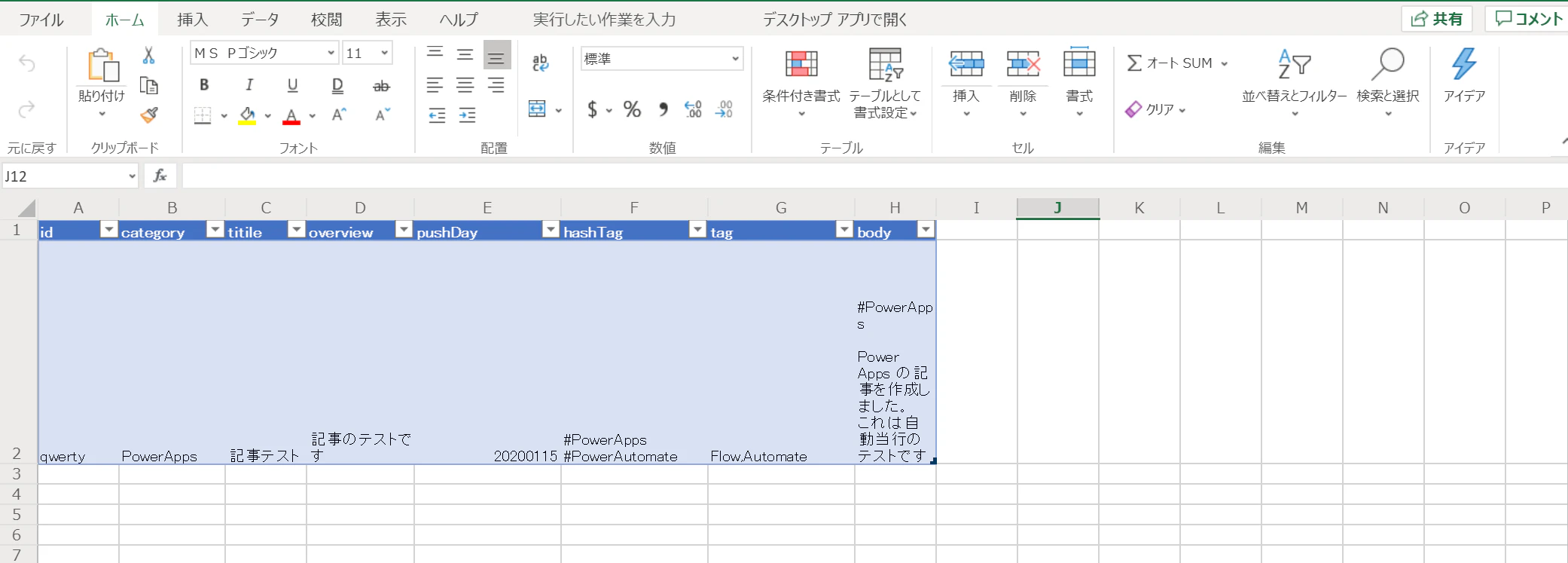This screenshot has height=563, width=1568.
Task: Click the Undo arrow
Action: [26, 63]
